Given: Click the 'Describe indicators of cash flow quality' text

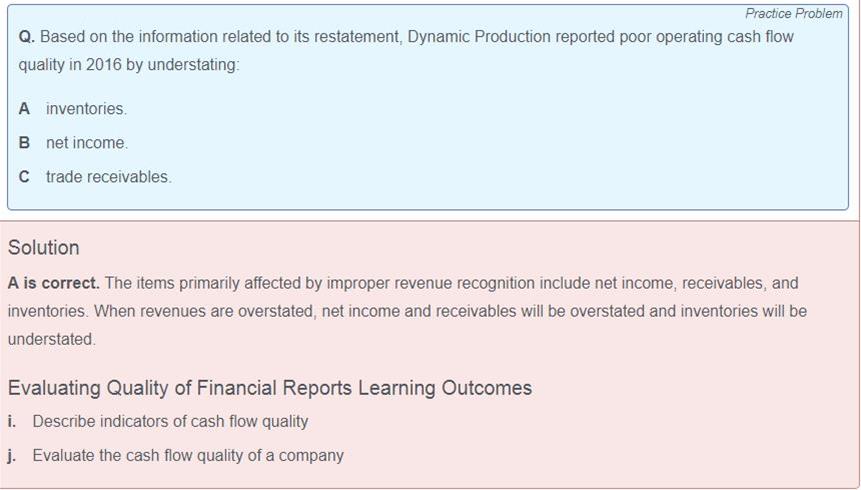Looking at the screenshot, I should pyautogui.click(x=170, y=421).
